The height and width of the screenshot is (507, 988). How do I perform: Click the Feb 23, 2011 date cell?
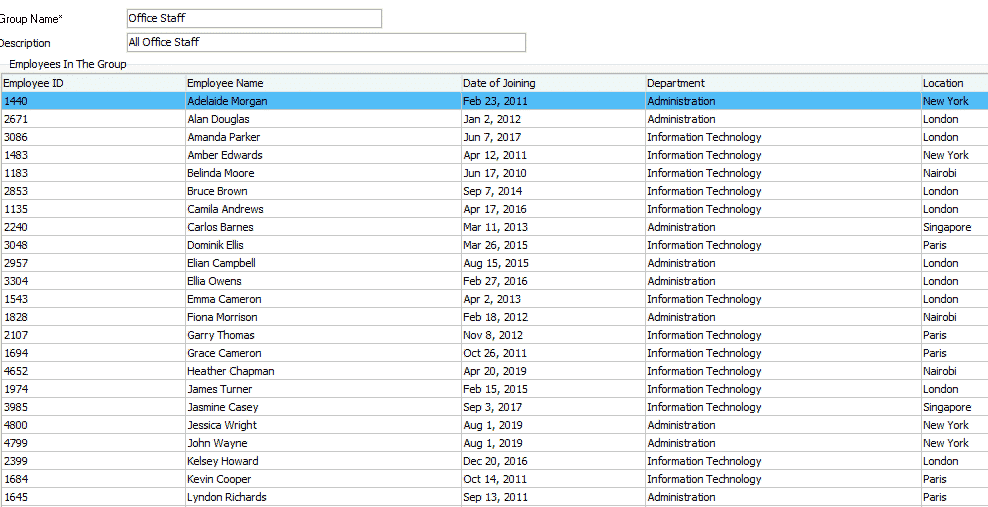click(x=553, y=101)
